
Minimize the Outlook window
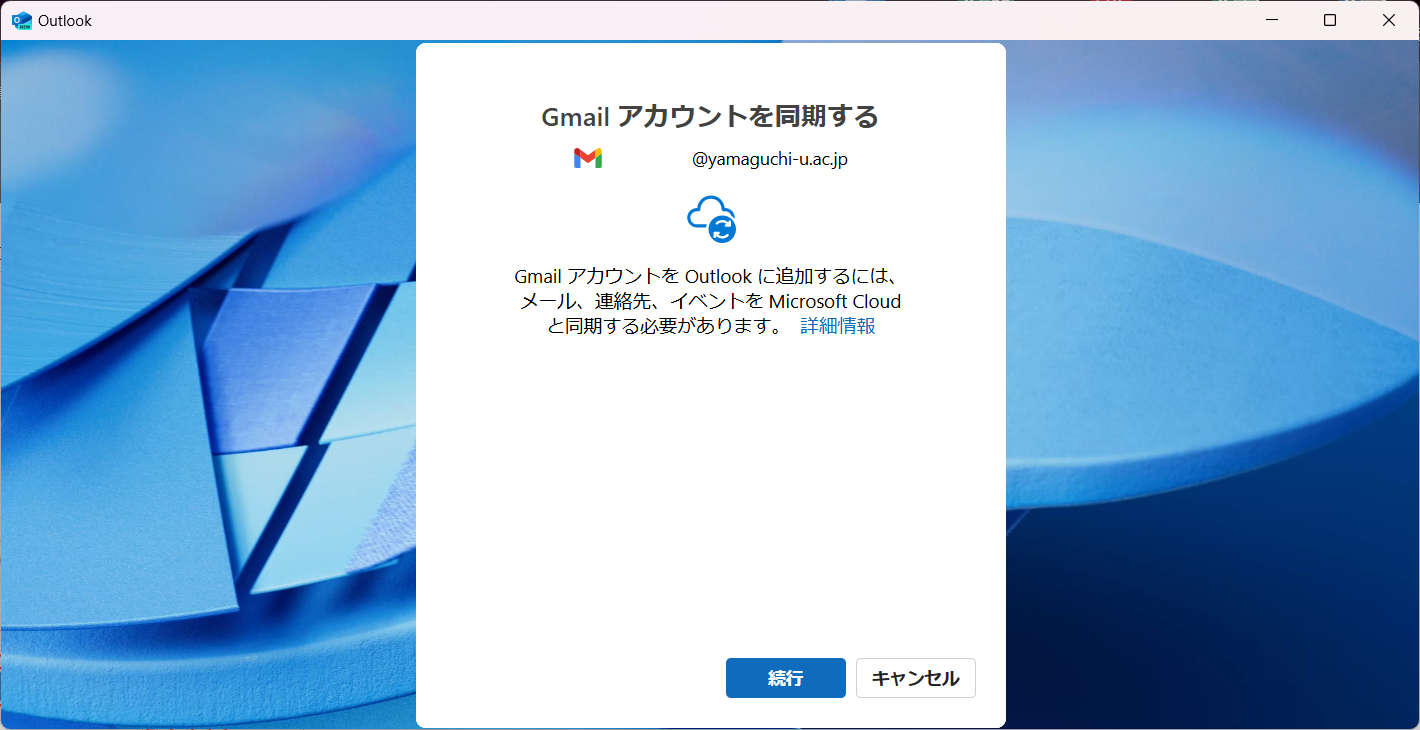1271,20
